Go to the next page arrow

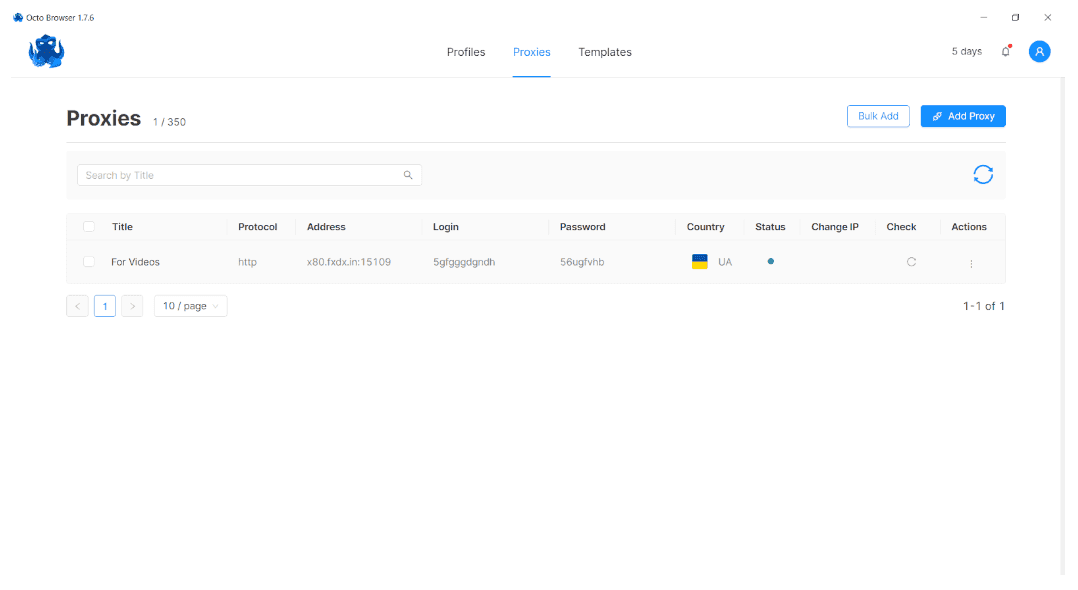(x=132, y=306)
